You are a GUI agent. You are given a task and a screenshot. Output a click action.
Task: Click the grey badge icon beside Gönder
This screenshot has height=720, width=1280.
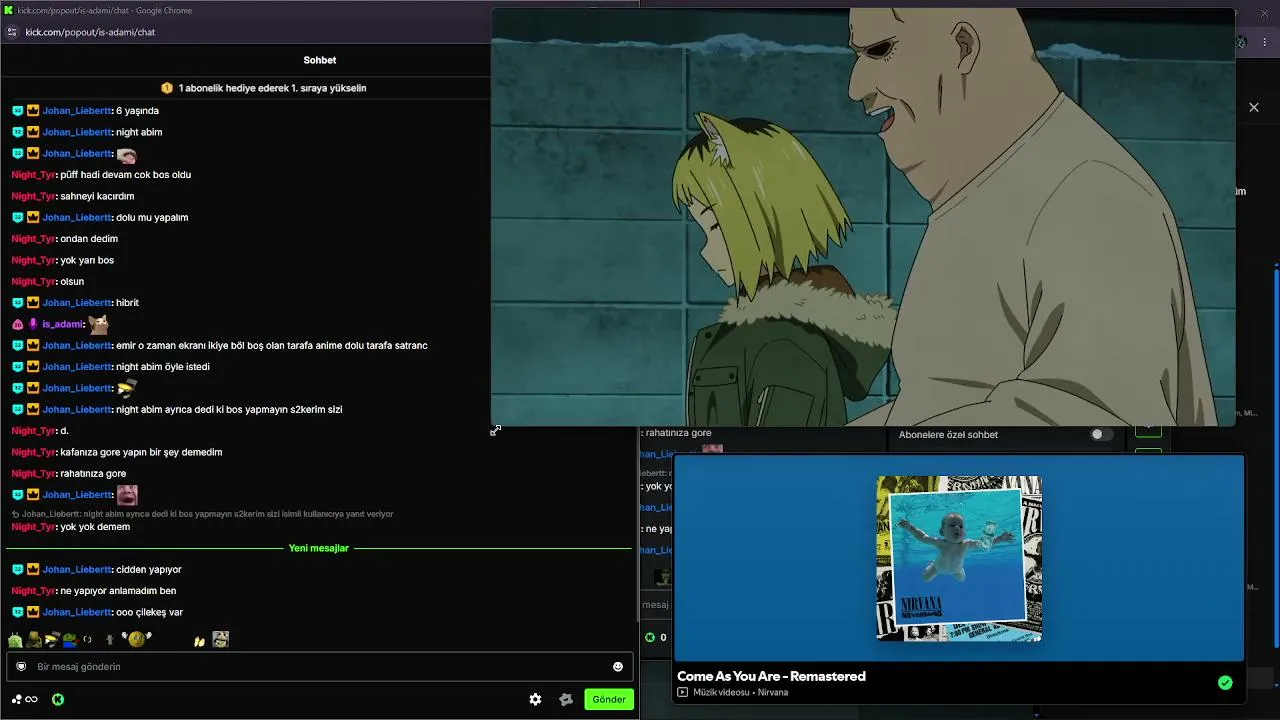[566, 700]
